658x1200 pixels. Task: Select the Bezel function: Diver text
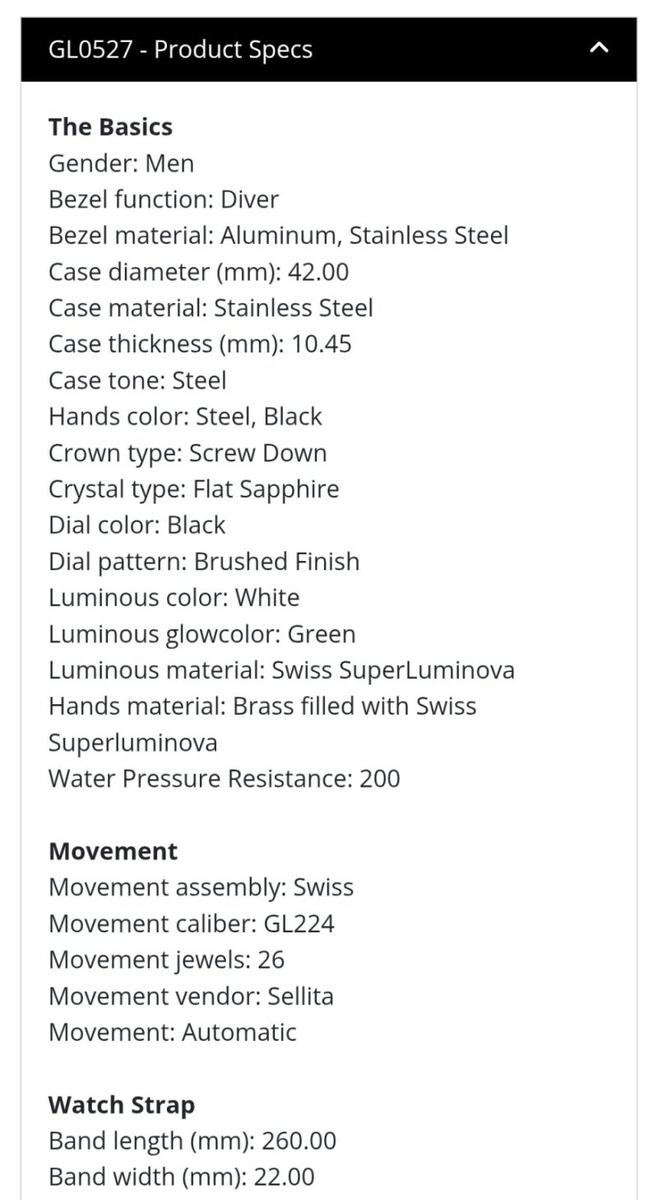(163, 199)
